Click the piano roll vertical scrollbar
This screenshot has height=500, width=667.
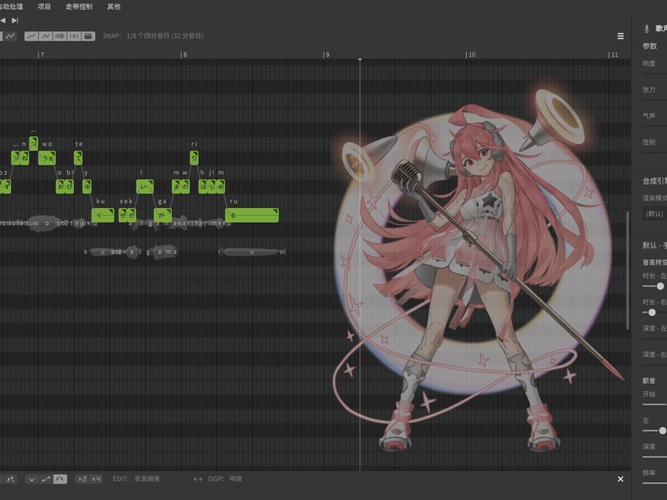click(627, 271)
